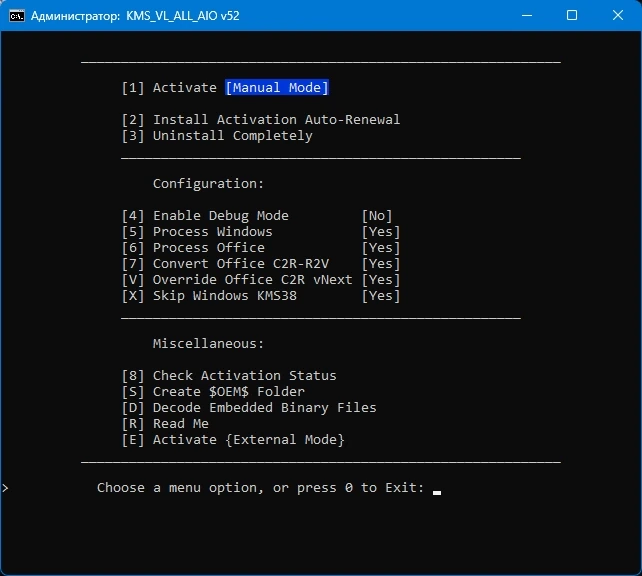Click [Yes] value next to Process Office

(381, 248)
